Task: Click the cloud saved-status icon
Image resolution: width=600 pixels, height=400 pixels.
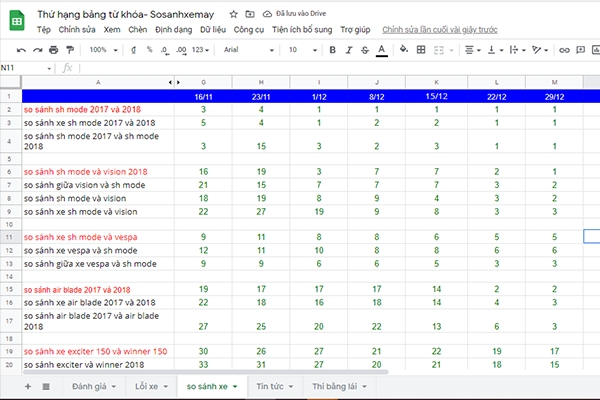Action: click(x=267, y=14)
